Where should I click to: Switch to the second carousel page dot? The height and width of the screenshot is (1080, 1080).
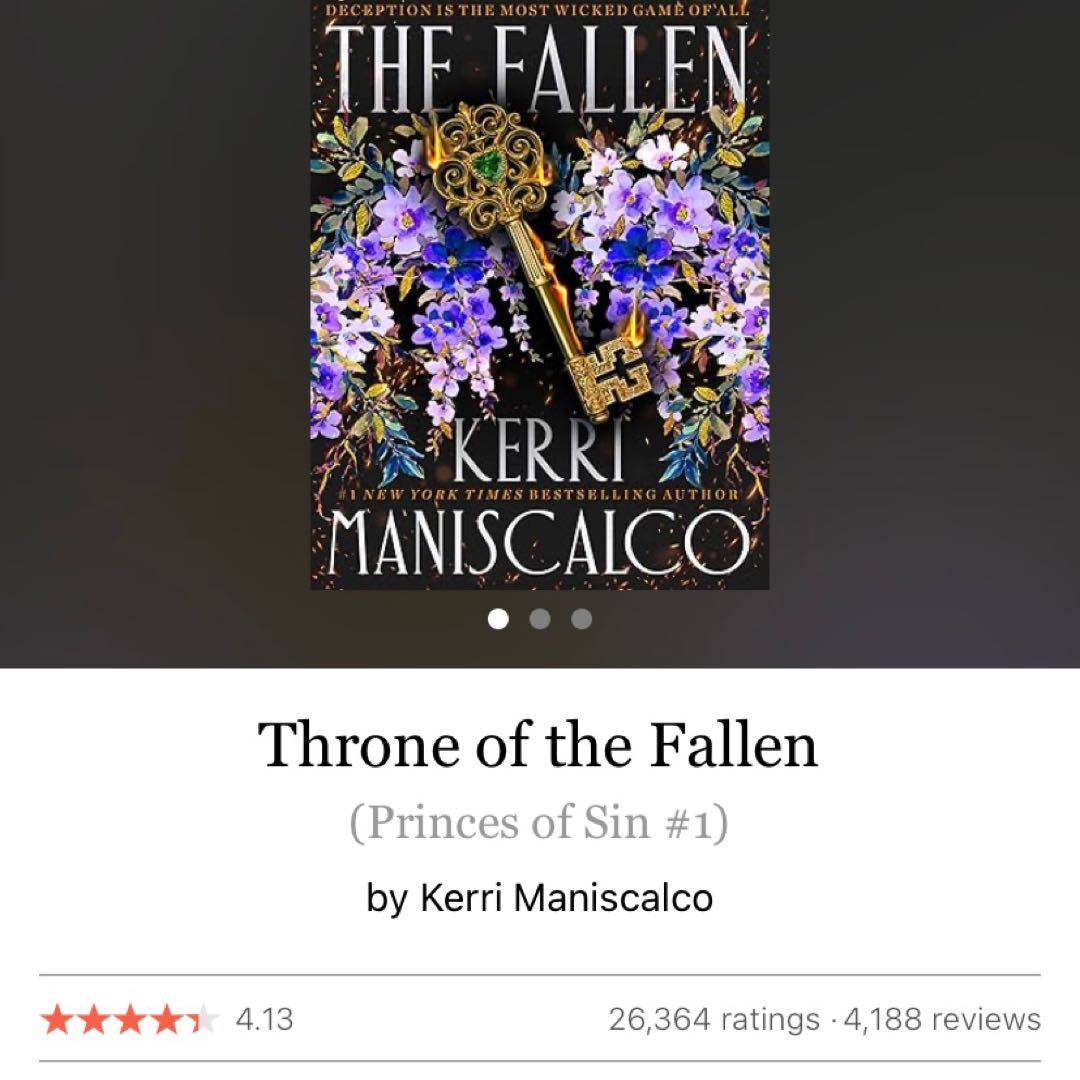540,619
